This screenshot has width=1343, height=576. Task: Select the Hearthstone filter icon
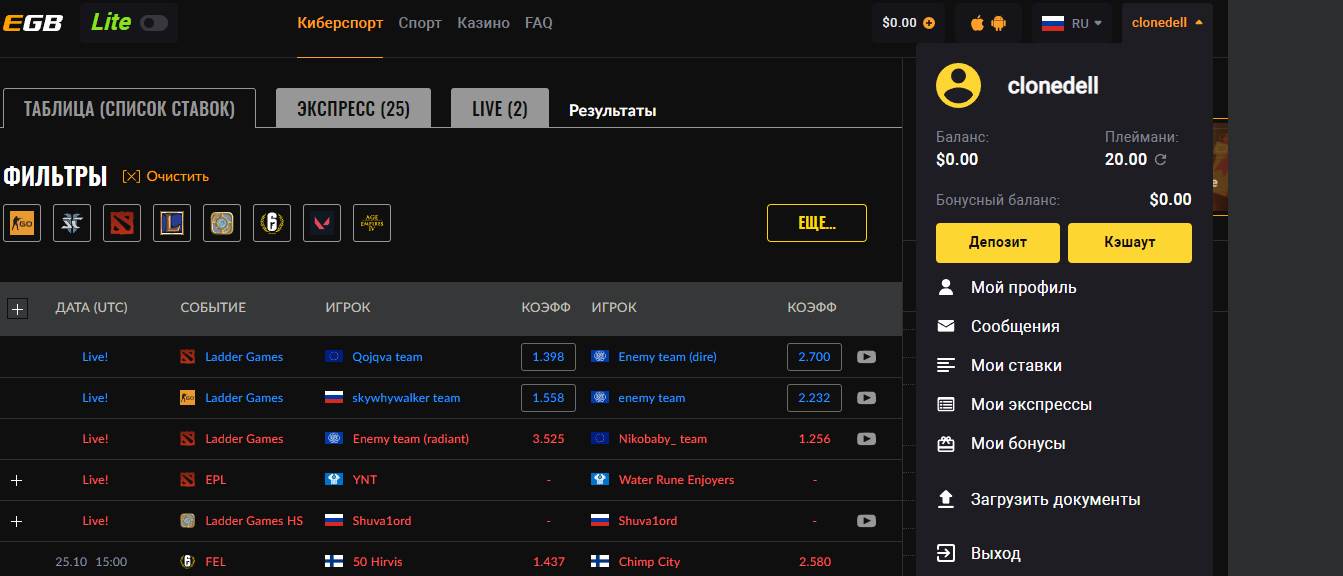click(x=222, y=223)
